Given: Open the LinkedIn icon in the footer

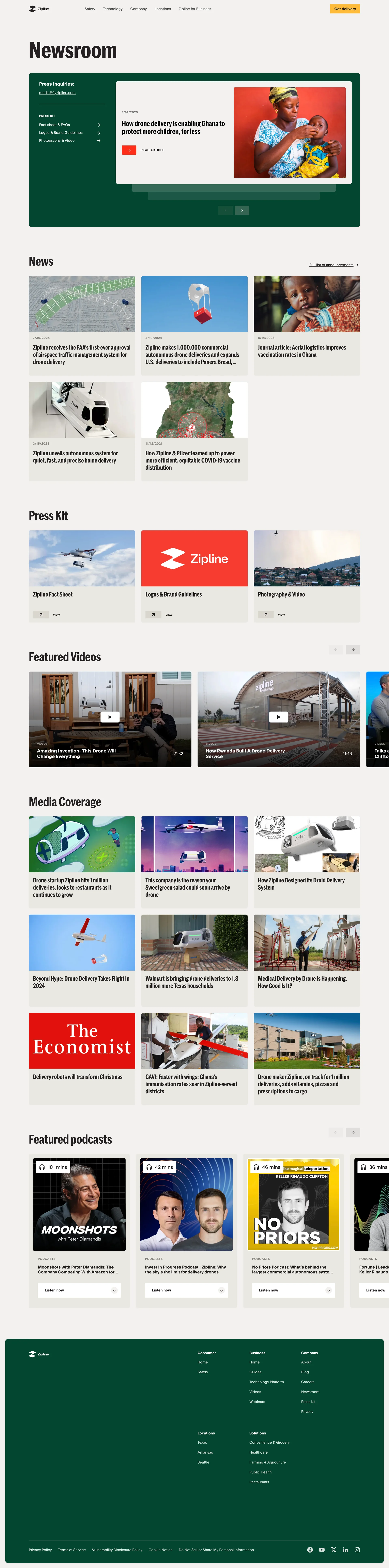Looking at the screenshot, I should coord(345,1550).
